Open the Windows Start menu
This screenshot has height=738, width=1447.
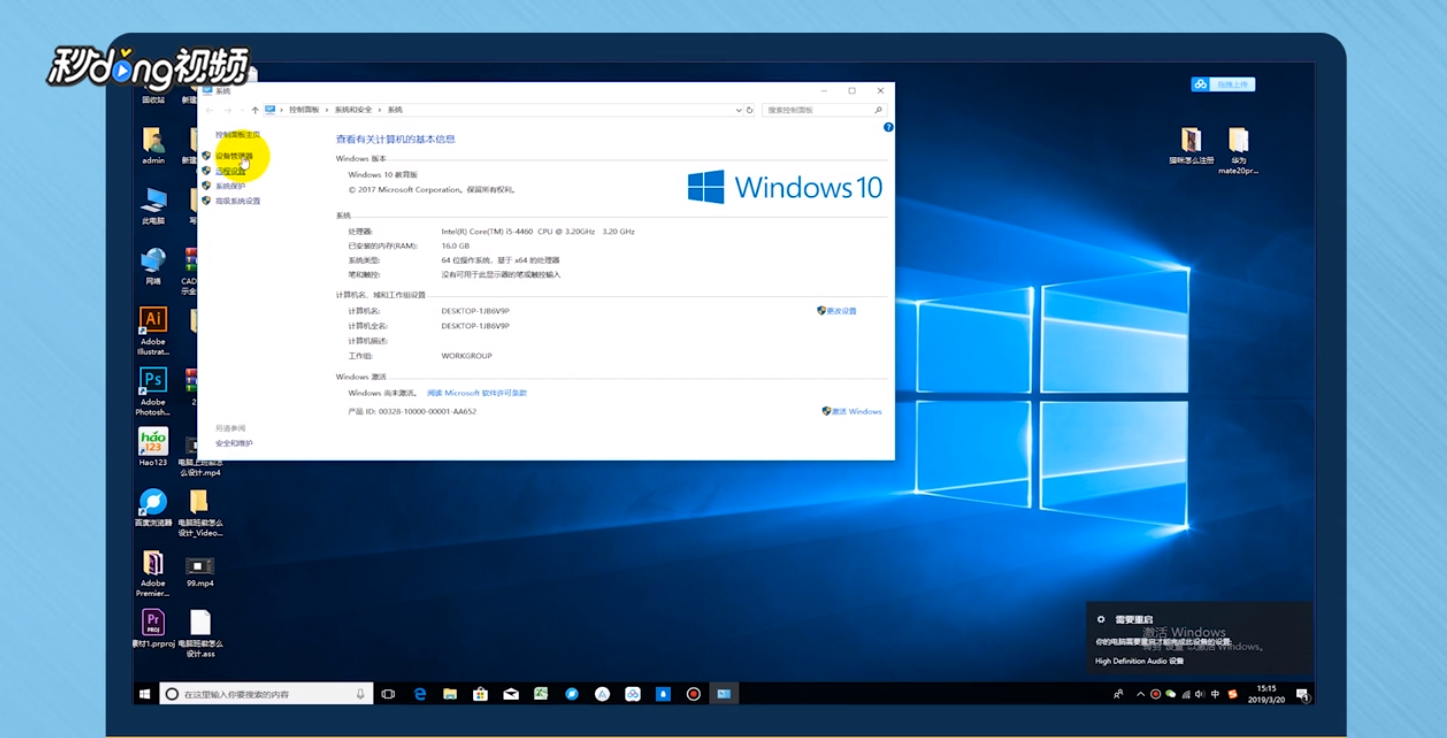click(145, 693)
